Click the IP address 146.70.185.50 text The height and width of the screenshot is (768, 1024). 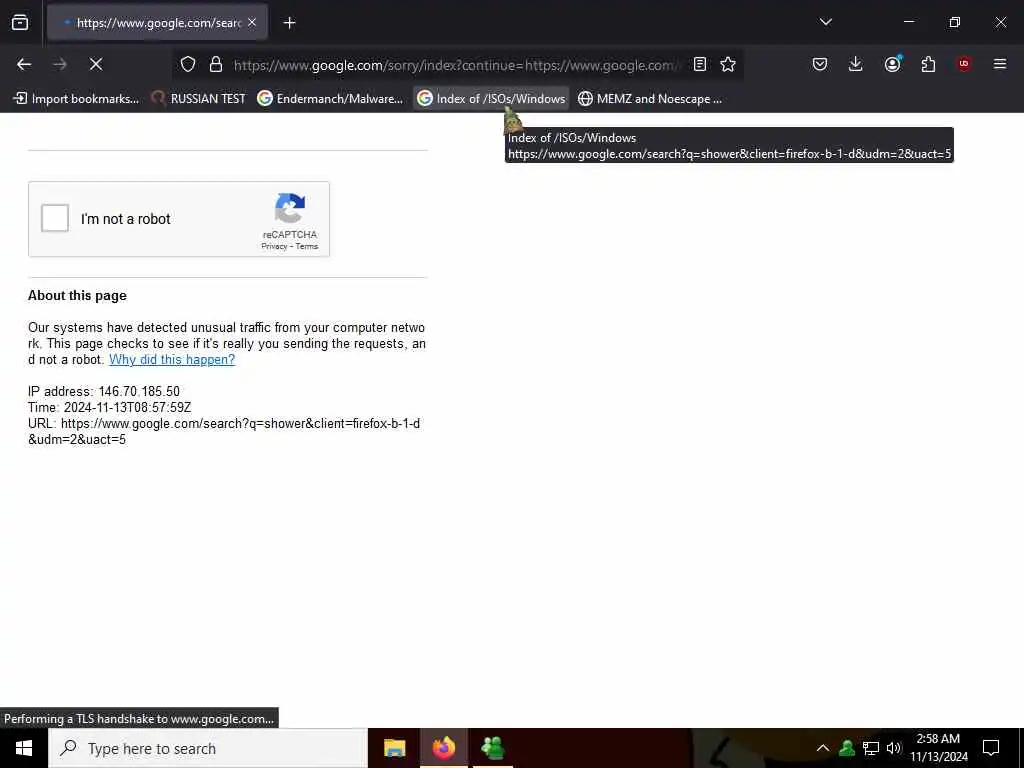(104, 391)
